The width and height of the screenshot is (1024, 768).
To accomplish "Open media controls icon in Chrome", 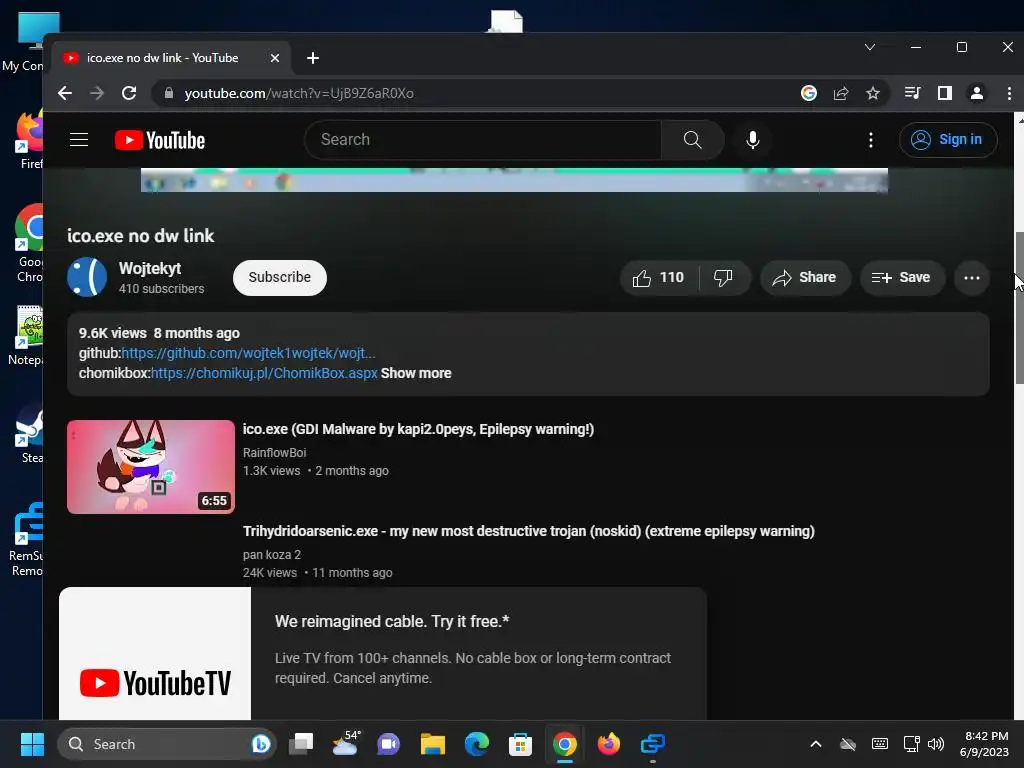I will [x=912, y=93].
